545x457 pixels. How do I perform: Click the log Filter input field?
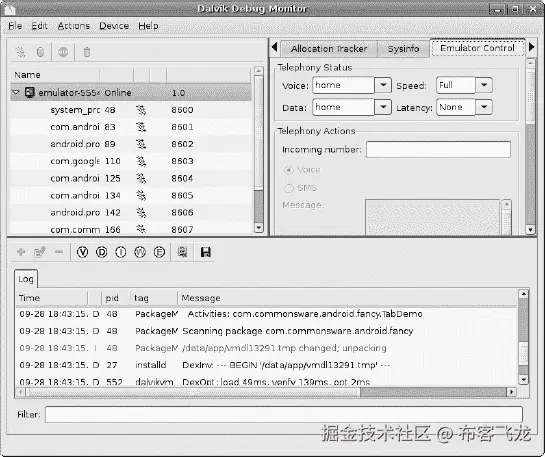tap(284, 415)
